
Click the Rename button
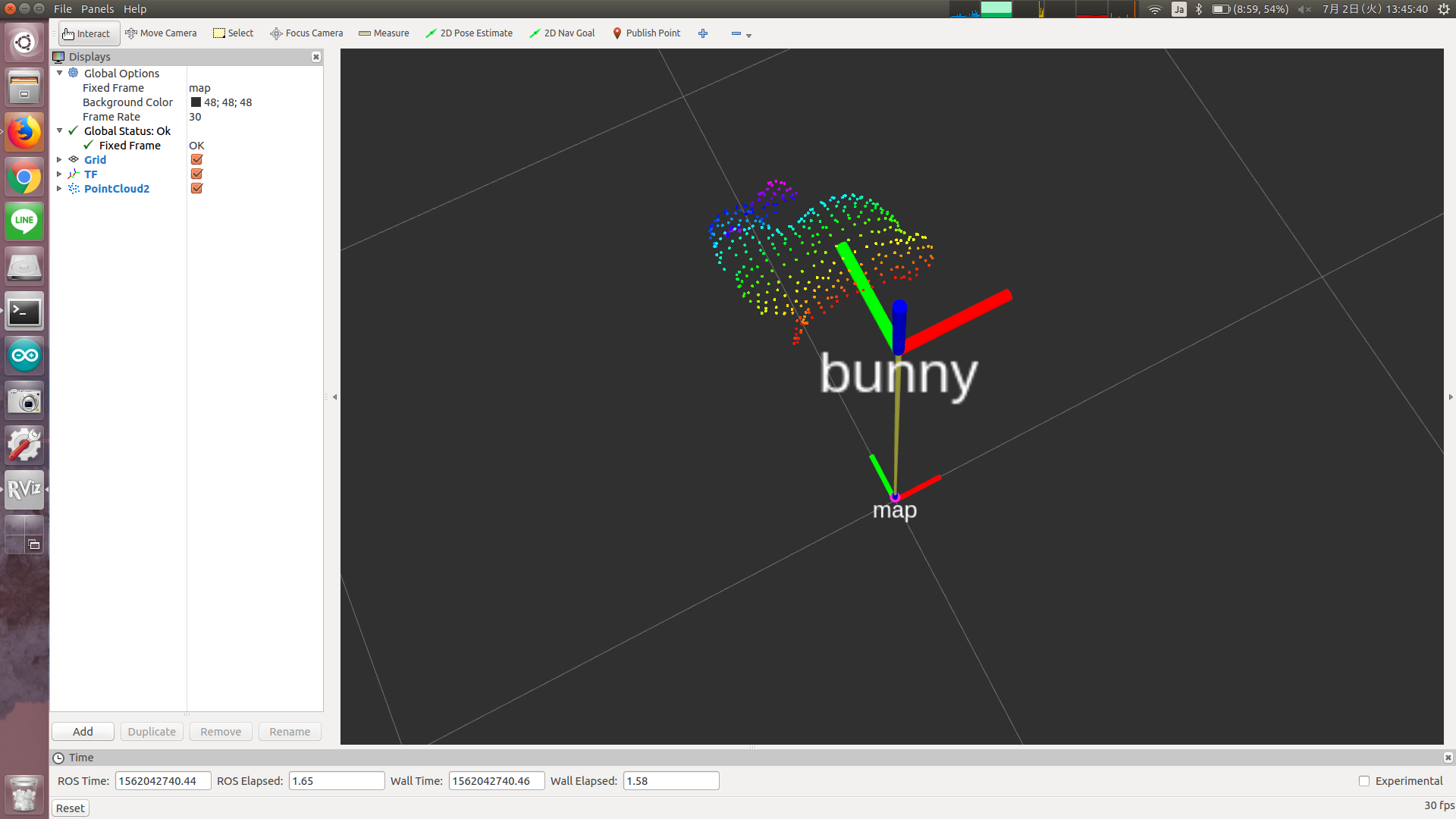pyautogui.click(x=290, y=732)
